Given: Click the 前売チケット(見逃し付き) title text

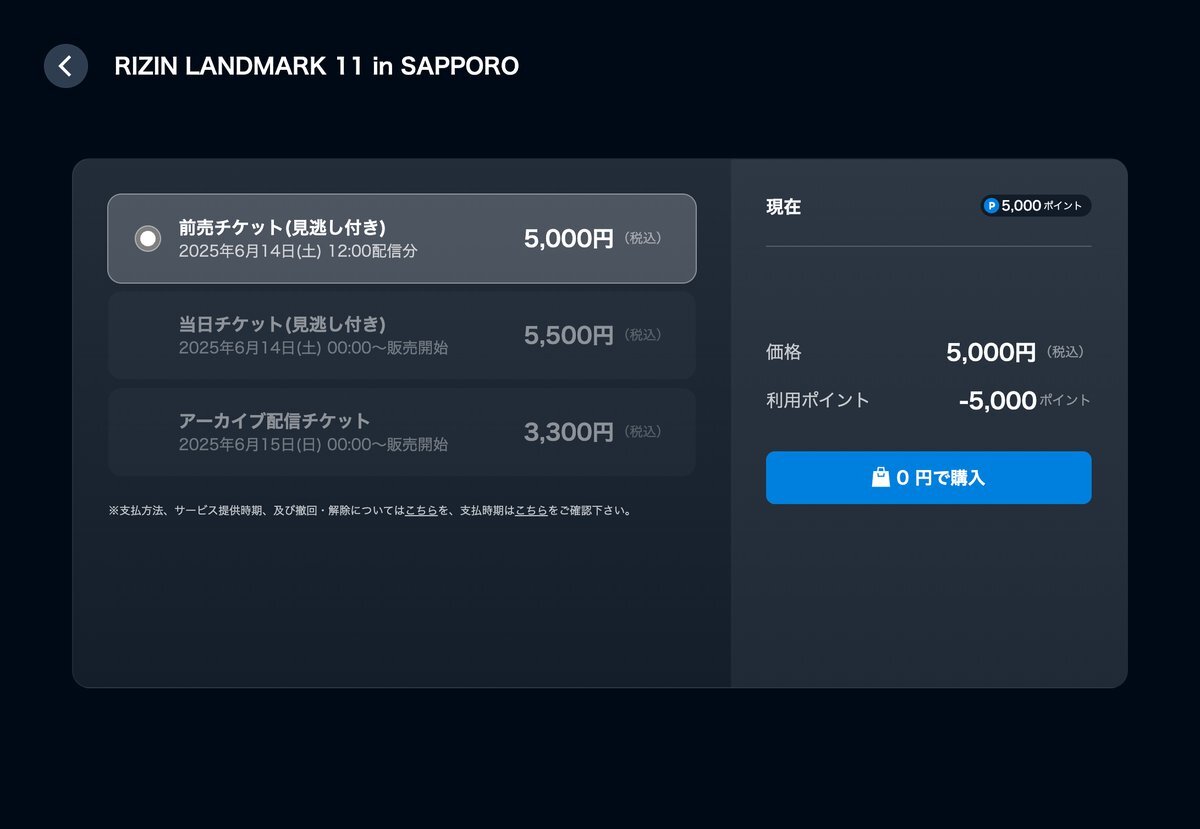Looking at the screenshot, I should (282, 228).
